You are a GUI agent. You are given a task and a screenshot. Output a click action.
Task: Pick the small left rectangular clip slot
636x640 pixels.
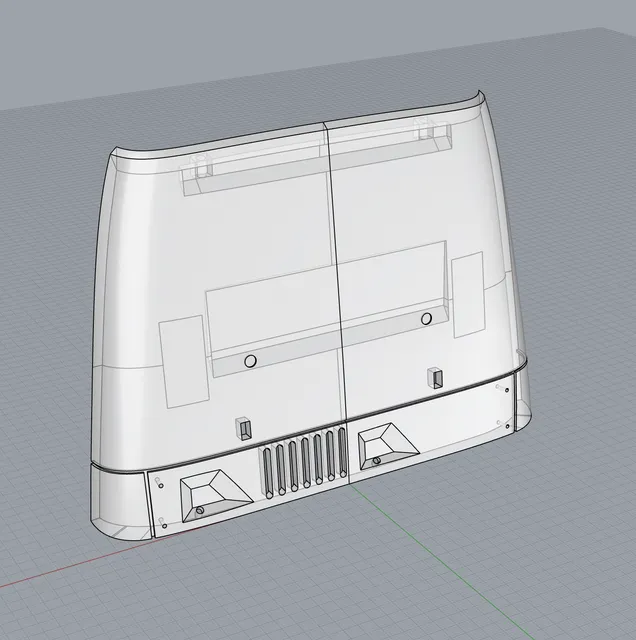pyautogui.click(x=243, y=429)
